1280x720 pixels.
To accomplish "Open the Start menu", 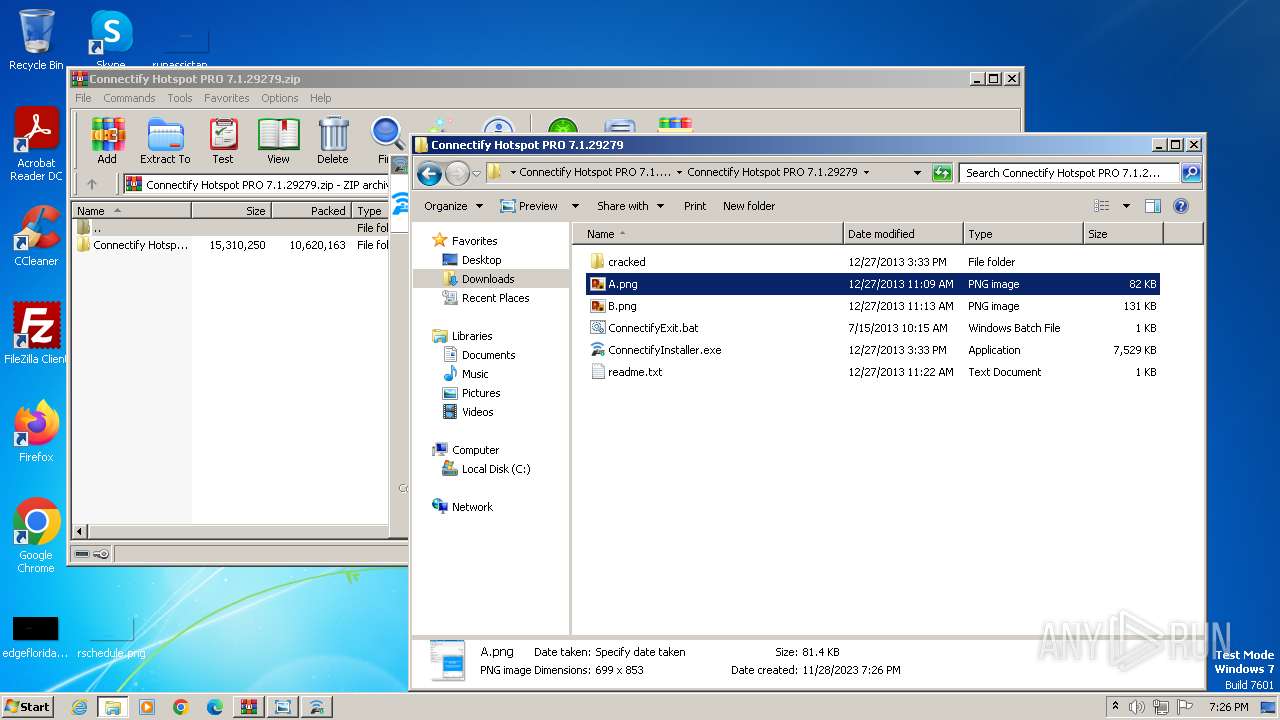I will click(x=28, y=707).
